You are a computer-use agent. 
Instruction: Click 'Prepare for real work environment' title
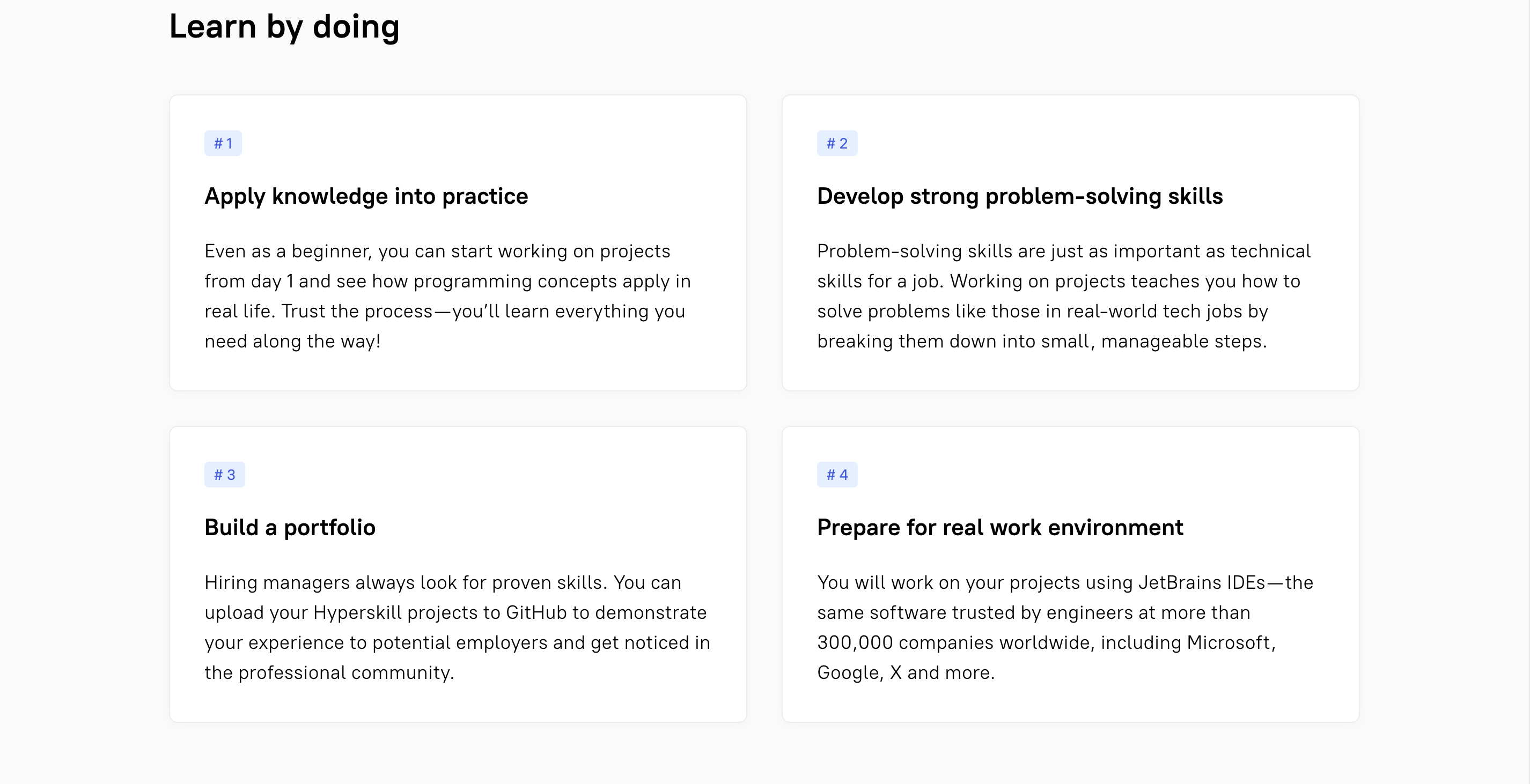click(999, 527)
